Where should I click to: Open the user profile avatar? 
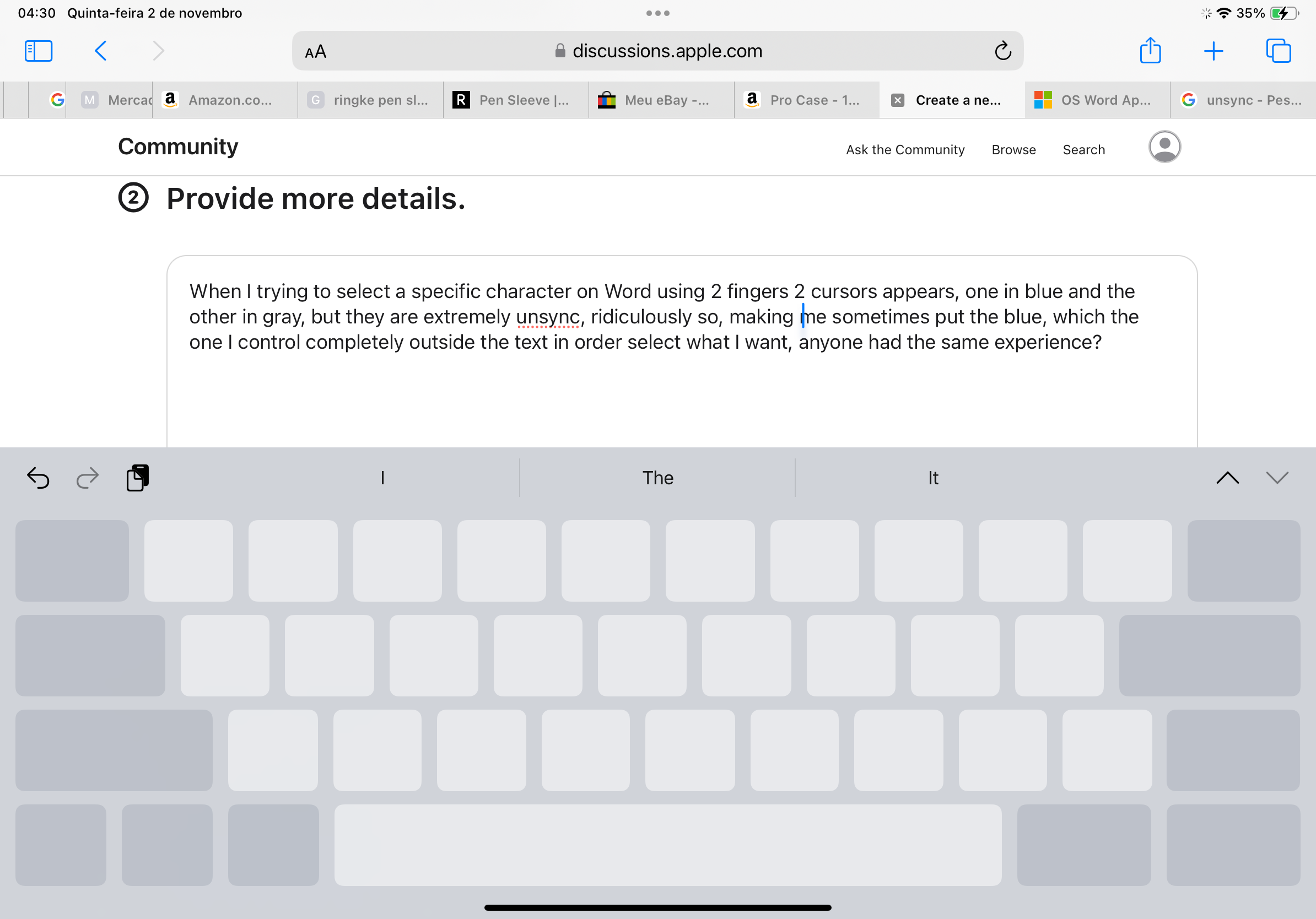coord(1164,147)
